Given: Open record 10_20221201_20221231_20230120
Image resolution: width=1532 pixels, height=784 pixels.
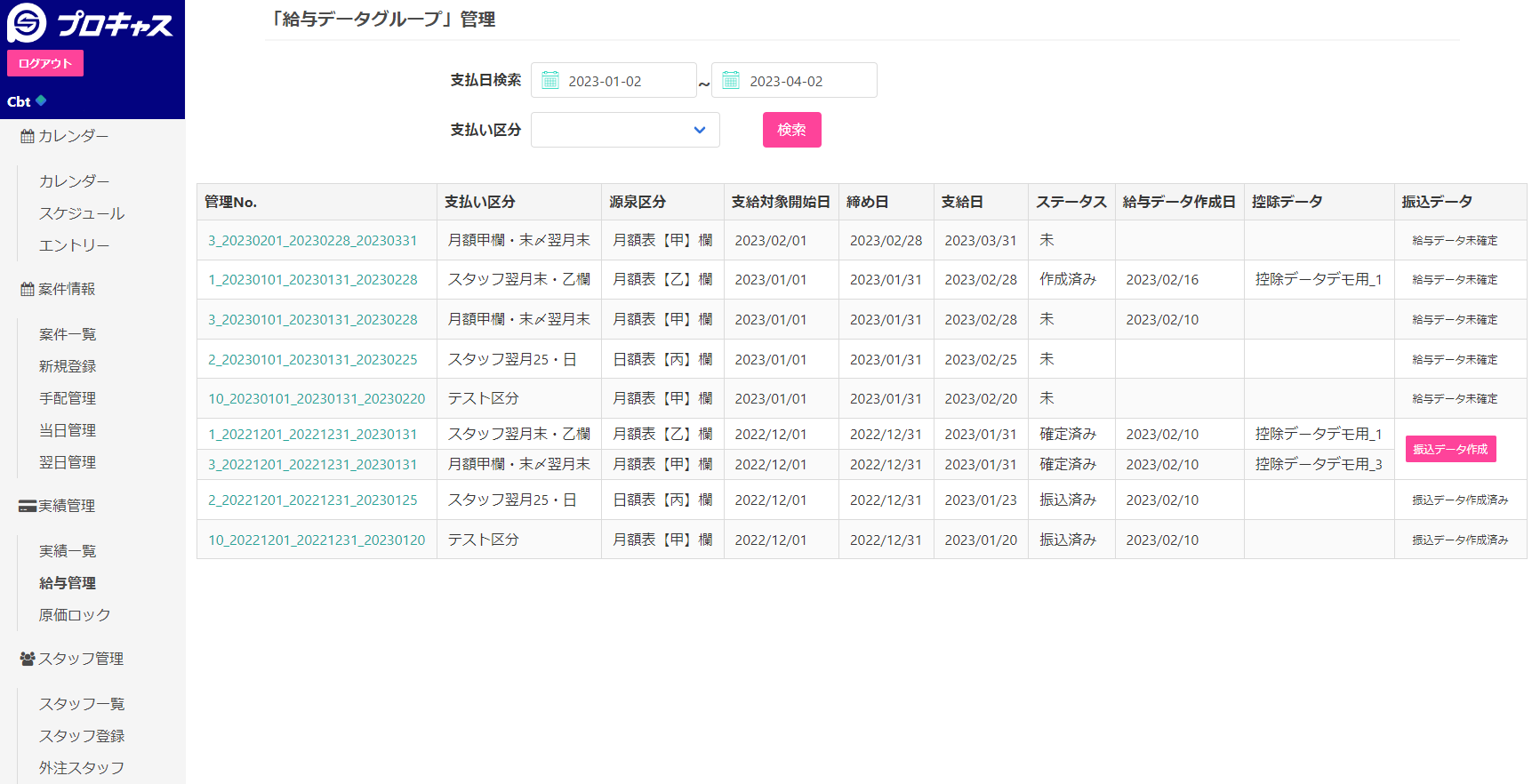Looking at the screenshot, I should 317,540.
